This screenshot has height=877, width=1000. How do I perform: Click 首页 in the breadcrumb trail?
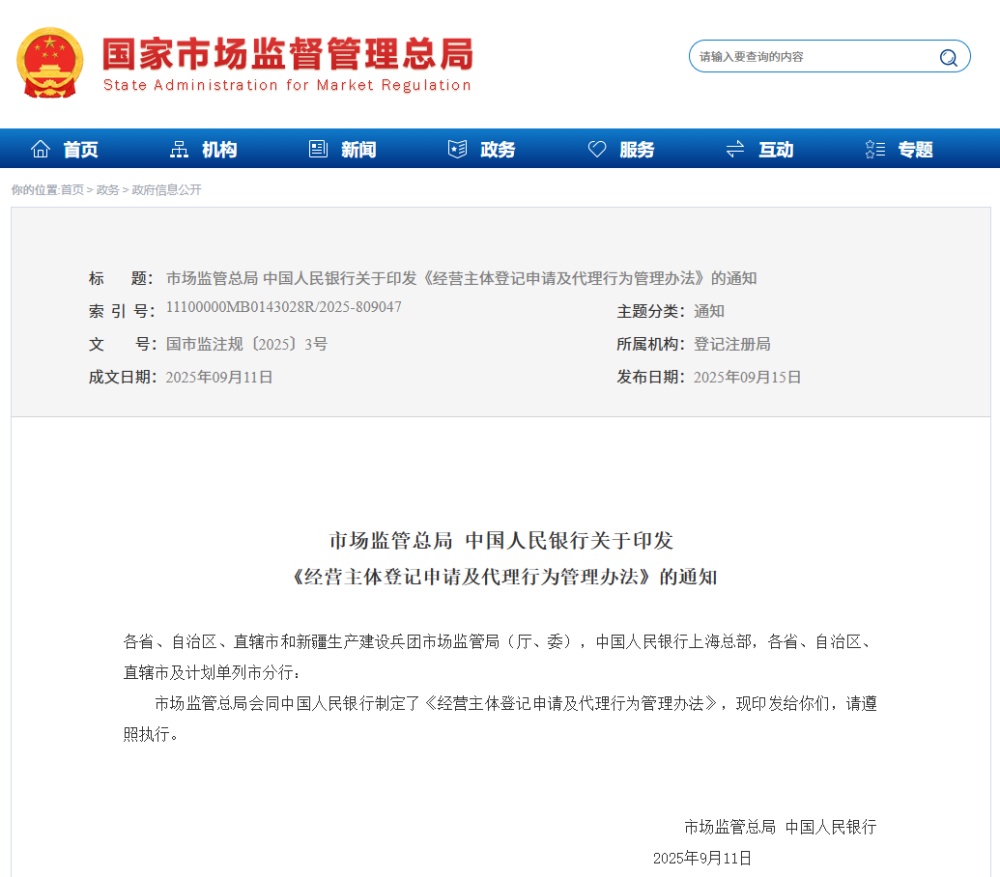(x=72, y=190)
